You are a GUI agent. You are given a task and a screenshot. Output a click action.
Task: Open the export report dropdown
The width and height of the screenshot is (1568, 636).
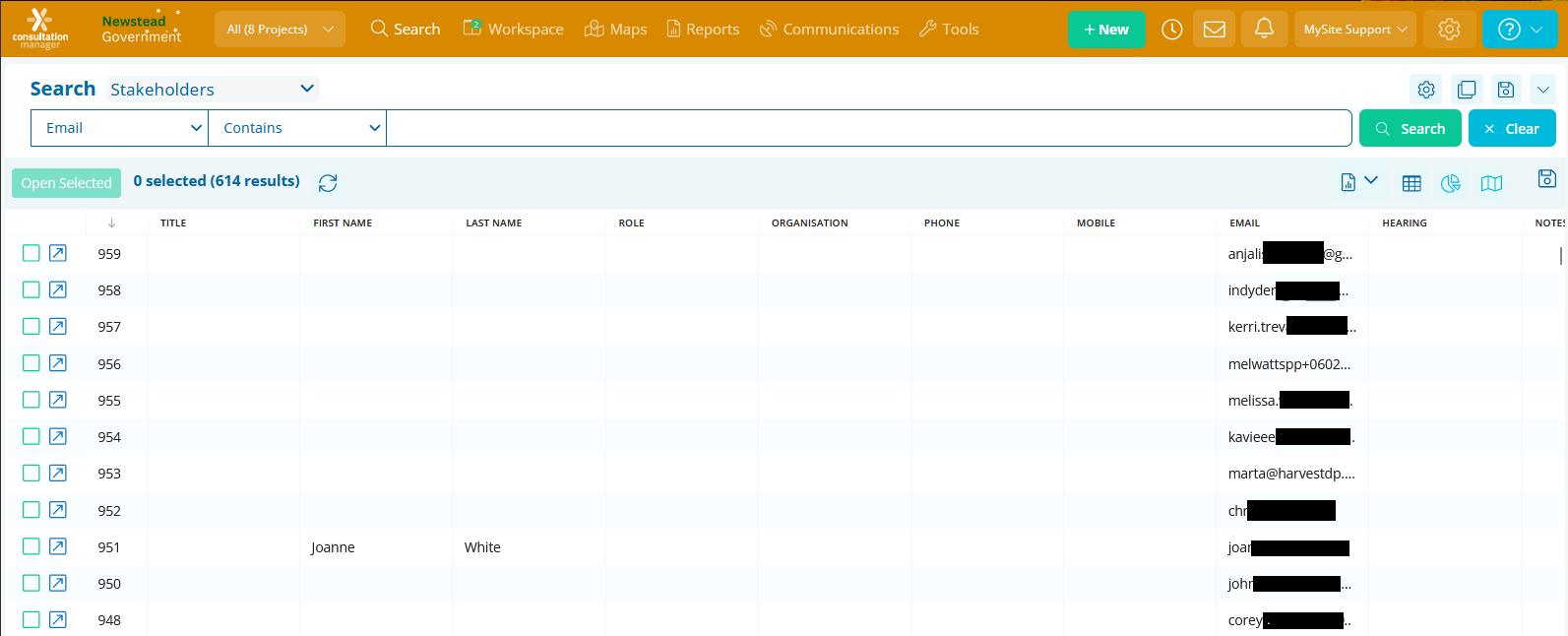1359,182
